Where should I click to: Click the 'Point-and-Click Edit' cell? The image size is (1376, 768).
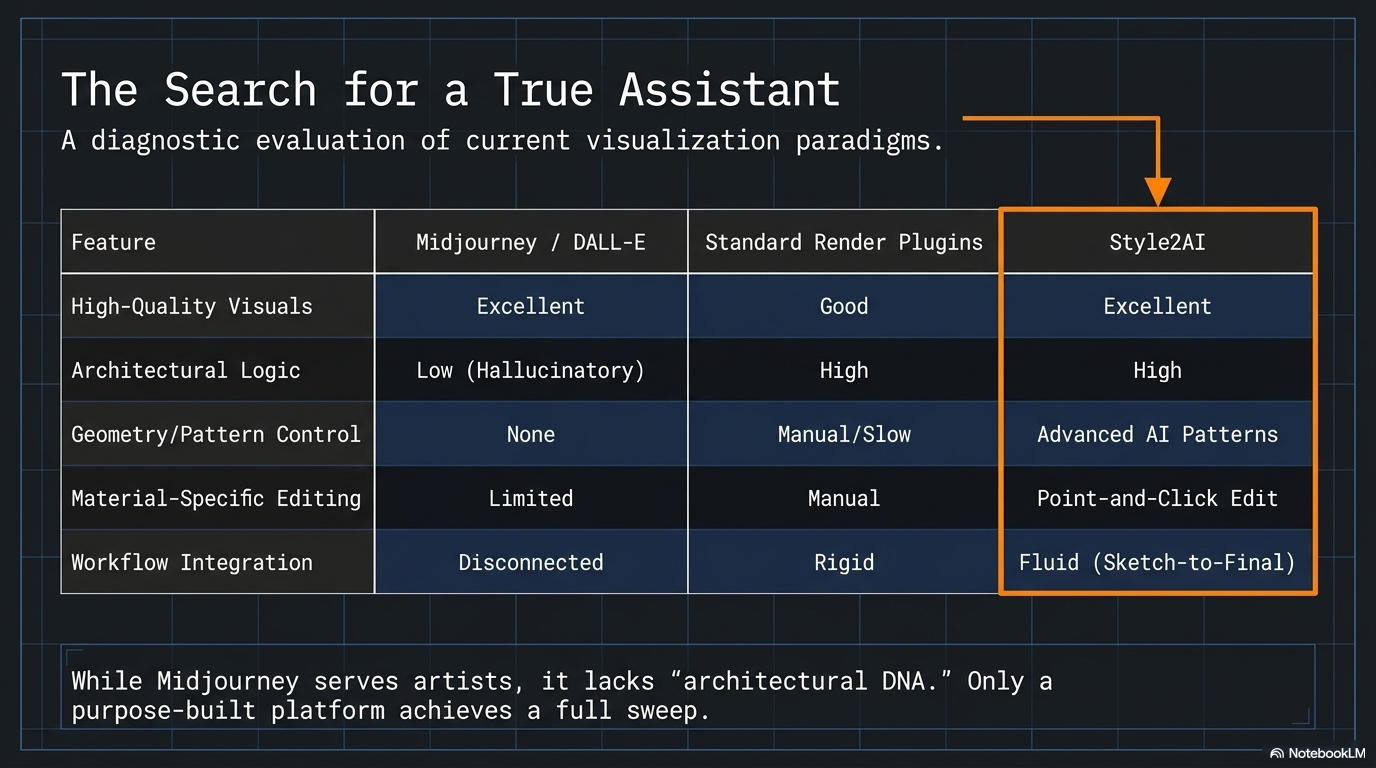[1157, 498]
